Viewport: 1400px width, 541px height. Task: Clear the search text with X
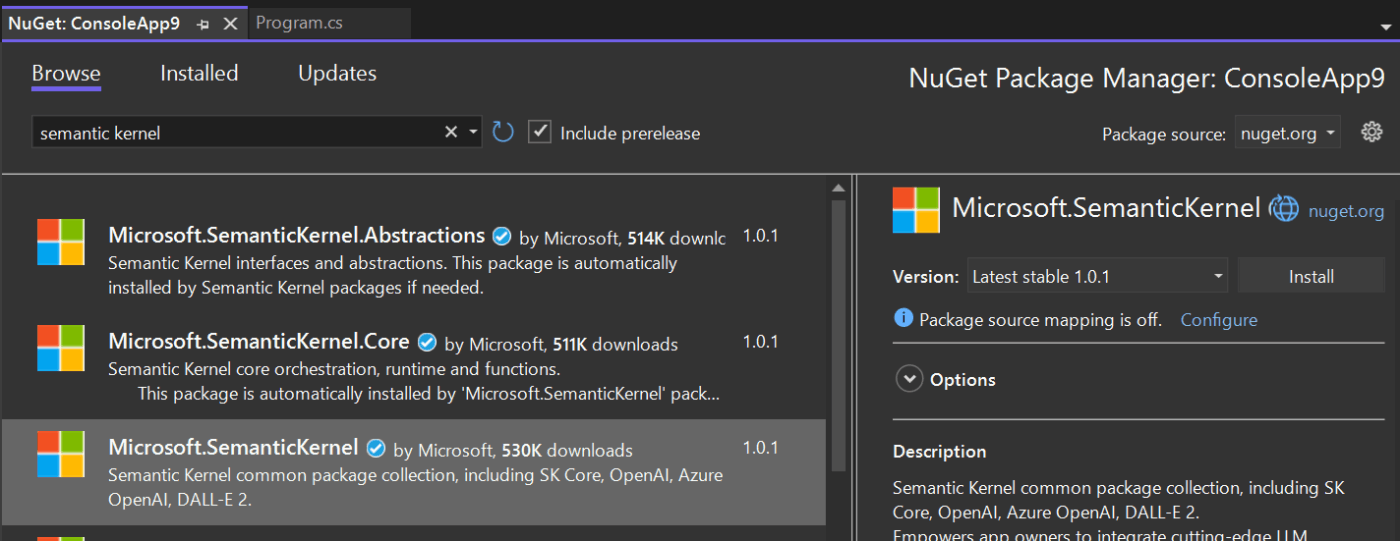click(x=451, y=132)
